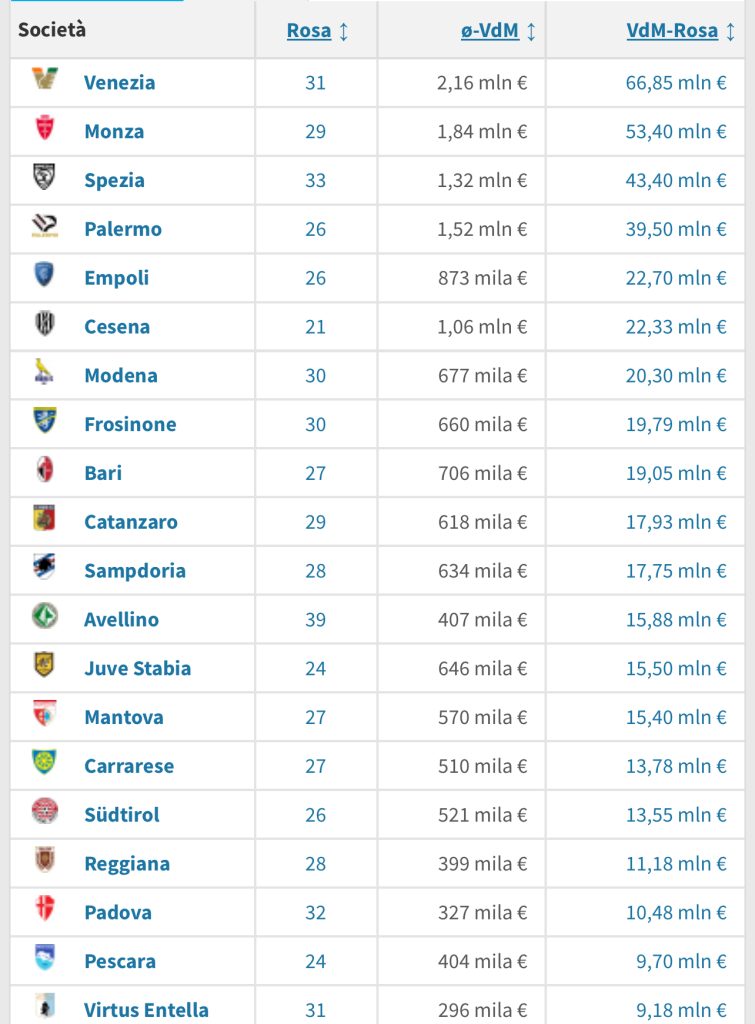Open the Cesena team link
755x1024 pixels.
(x=117, y=327)
